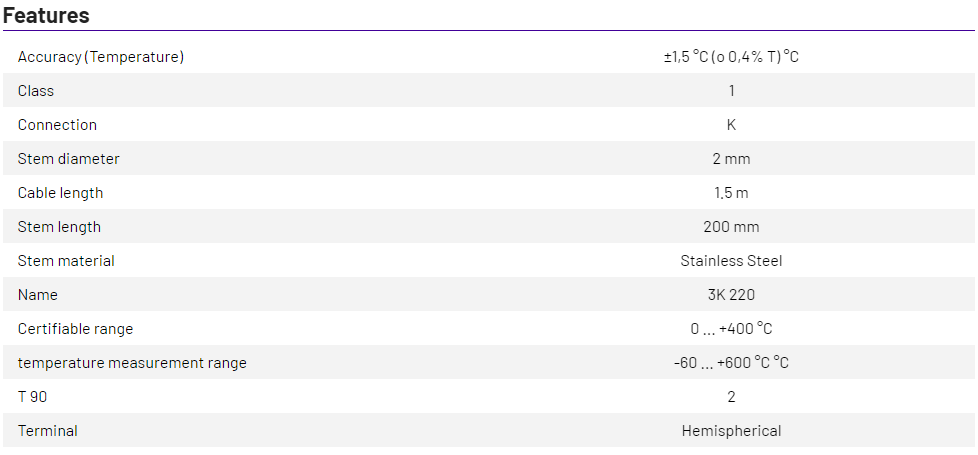Click the Stem length label
978x455 pixels.
59,227
